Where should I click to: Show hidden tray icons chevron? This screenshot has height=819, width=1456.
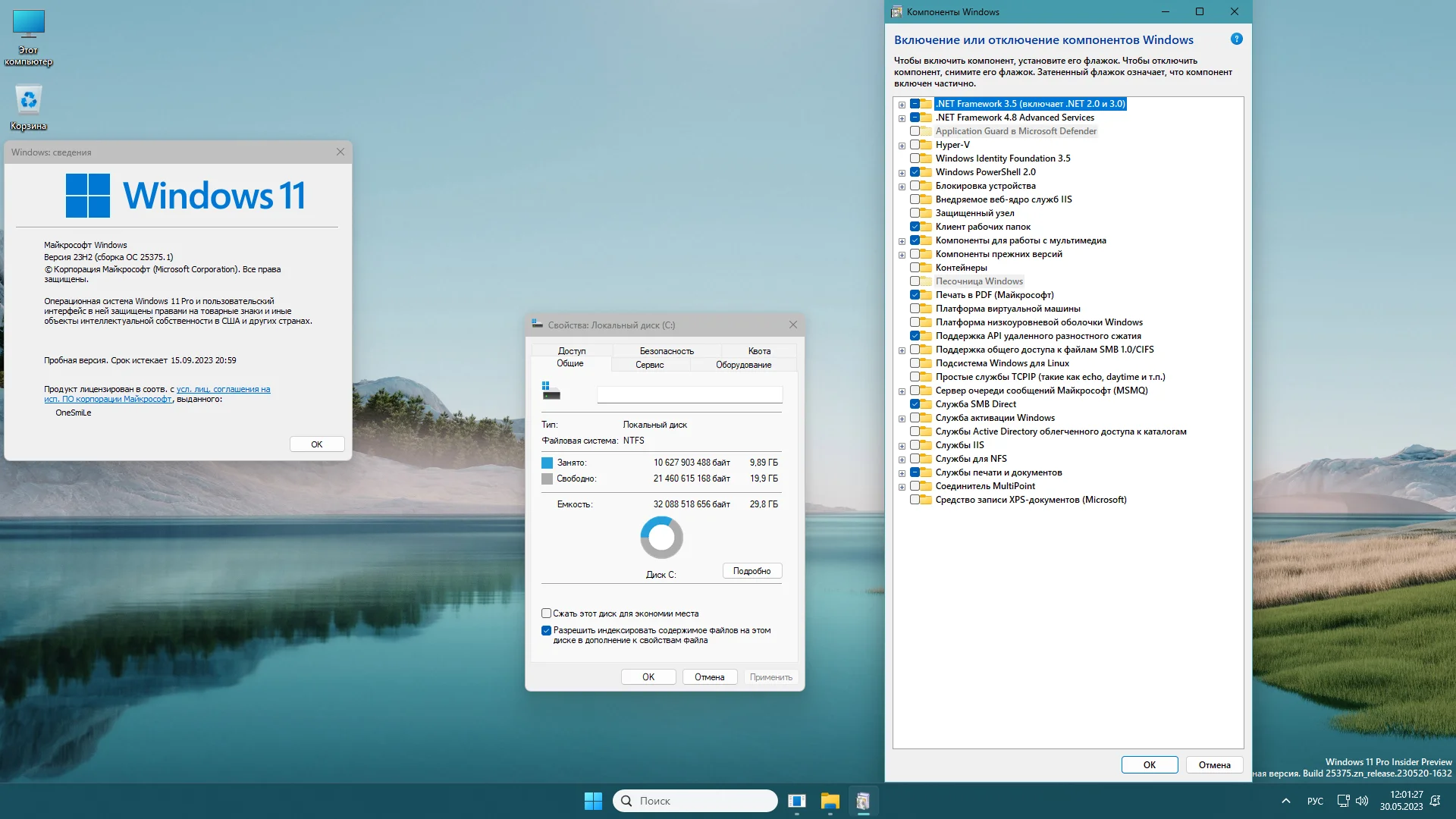tap(1286, 801)
